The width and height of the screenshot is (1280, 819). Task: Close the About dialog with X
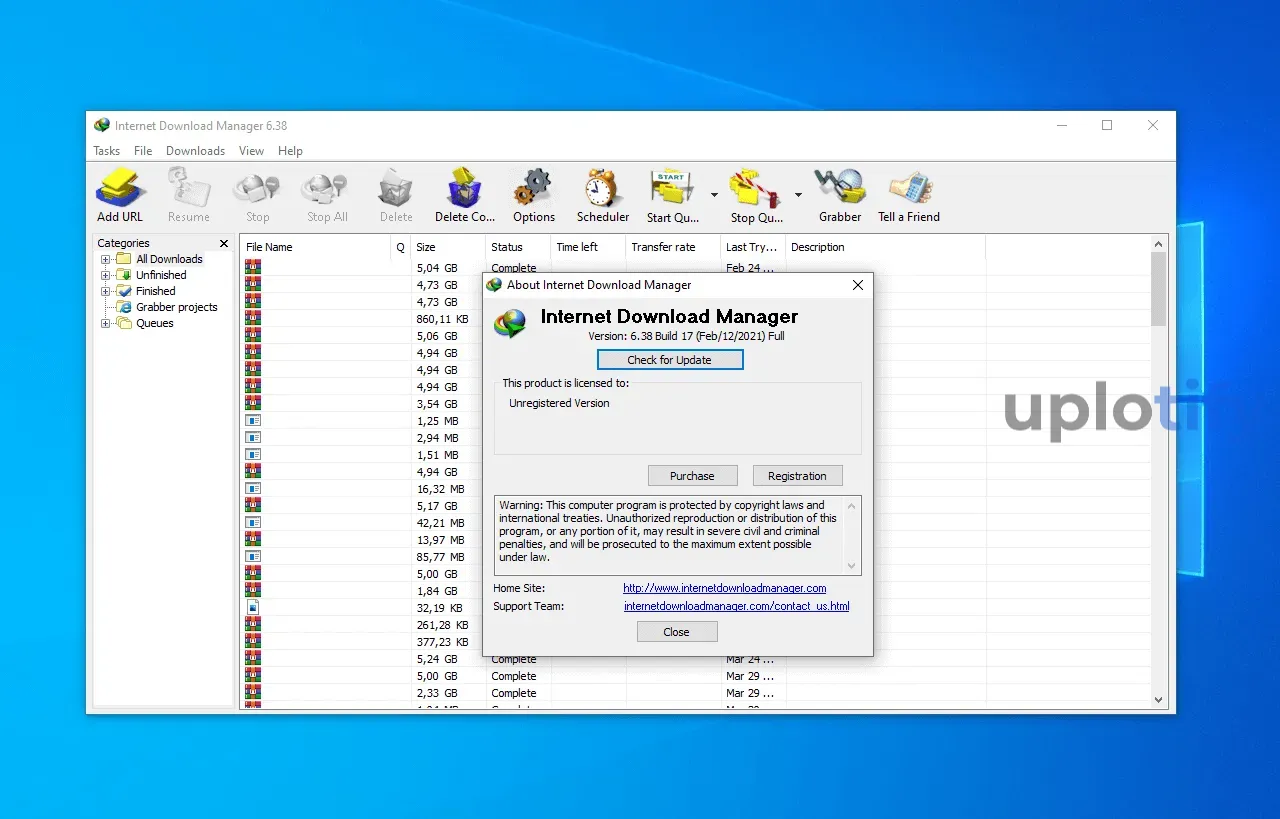pyautogui.click(x=857, y=285)
